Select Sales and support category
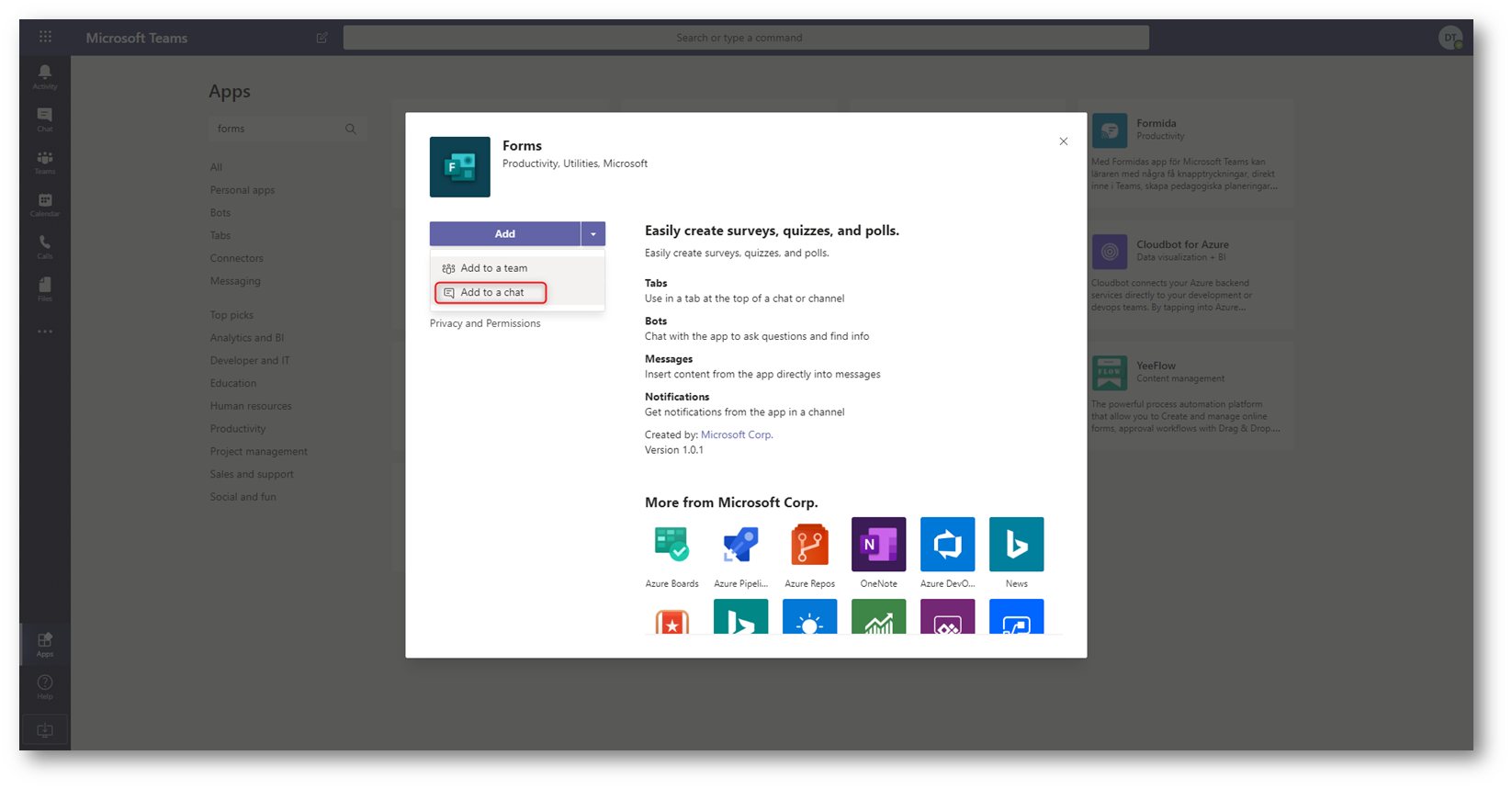Image resolution: width=1512 pixels, height=789 pixels. click(x=252, y=475)
